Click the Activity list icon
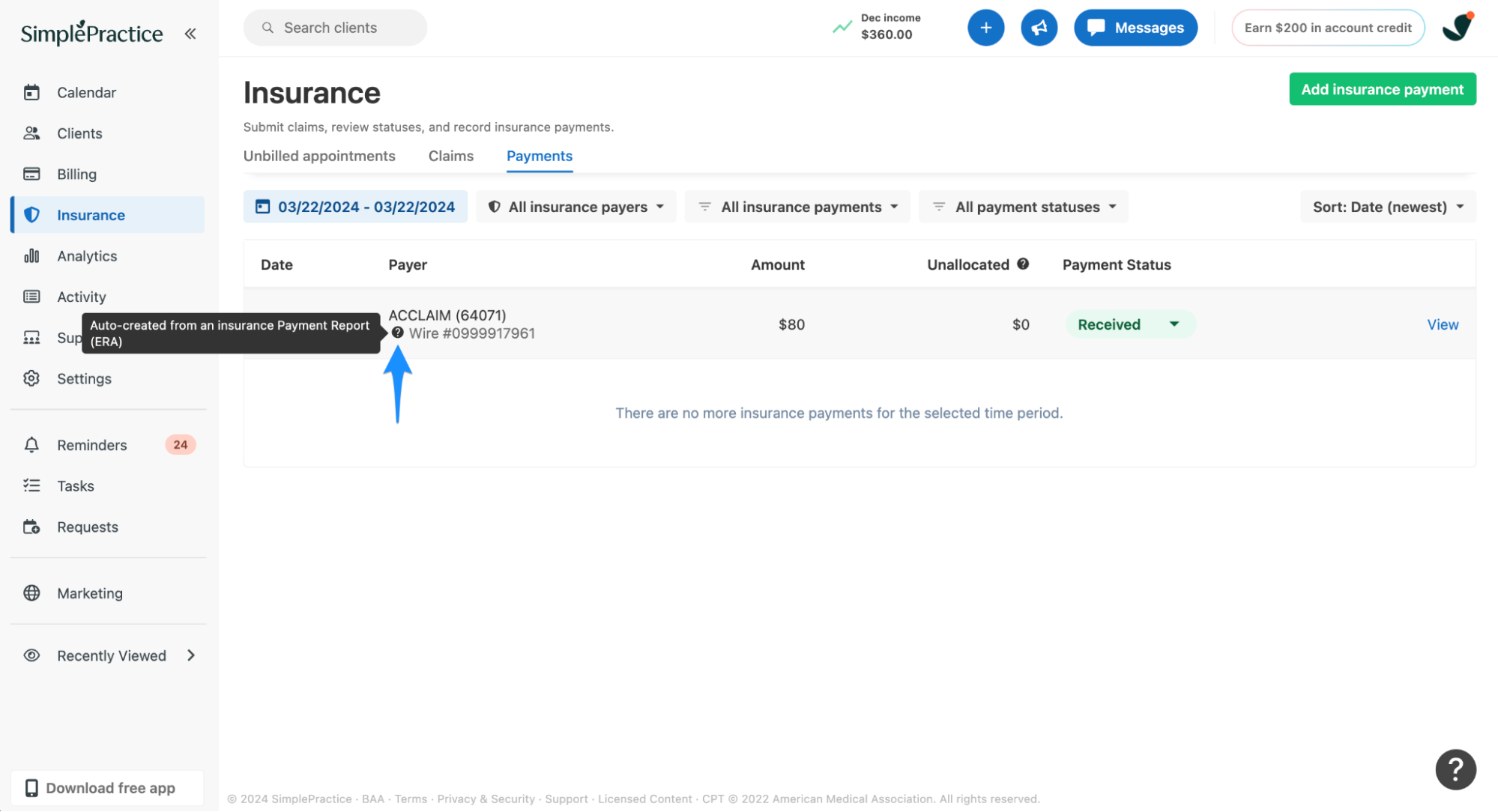 [x=31, y=297]
